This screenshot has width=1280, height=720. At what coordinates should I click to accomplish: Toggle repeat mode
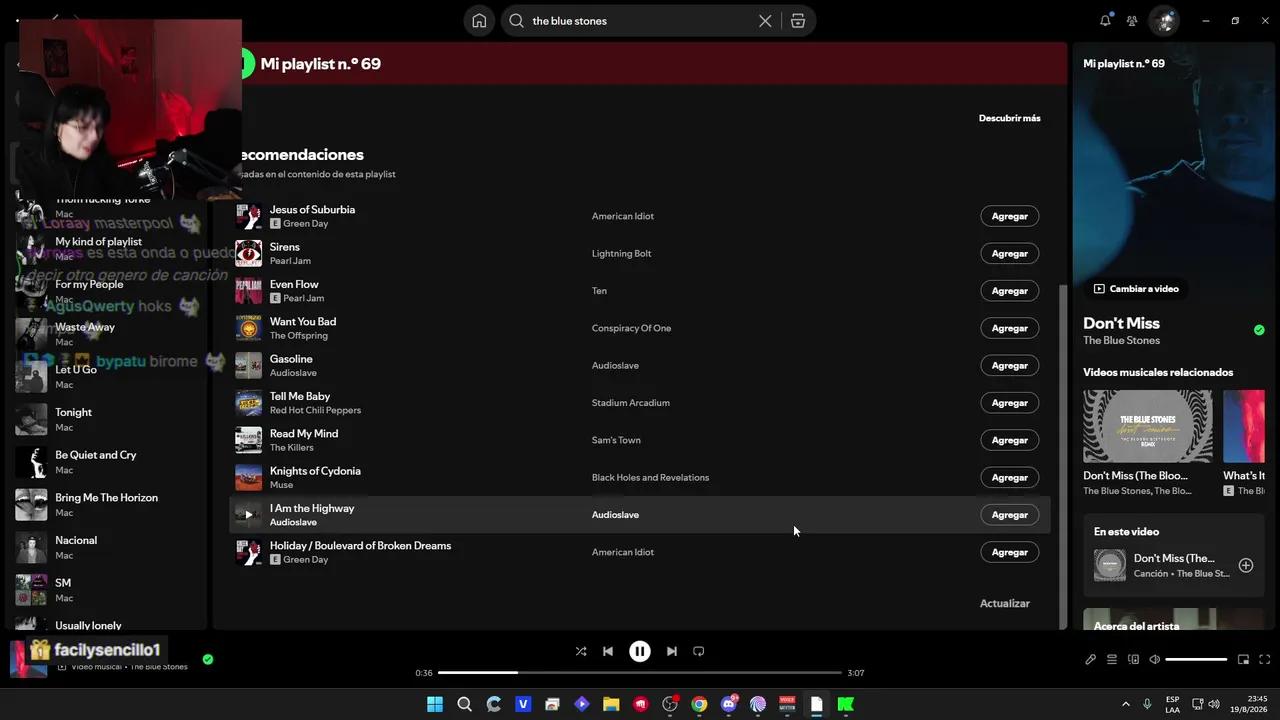(699, 651)
